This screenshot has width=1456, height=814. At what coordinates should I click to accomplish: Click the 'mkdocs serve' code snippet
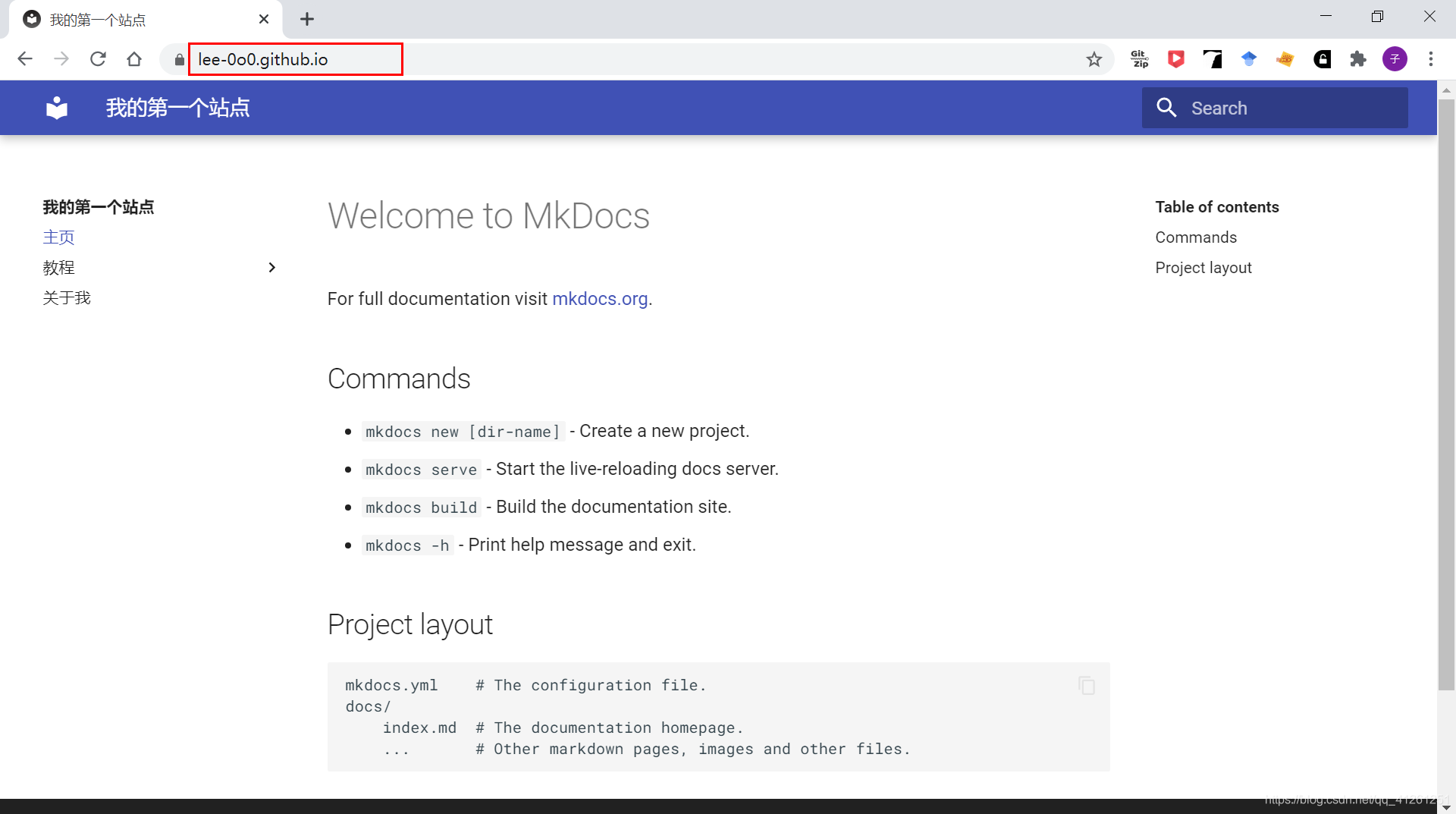421,470
